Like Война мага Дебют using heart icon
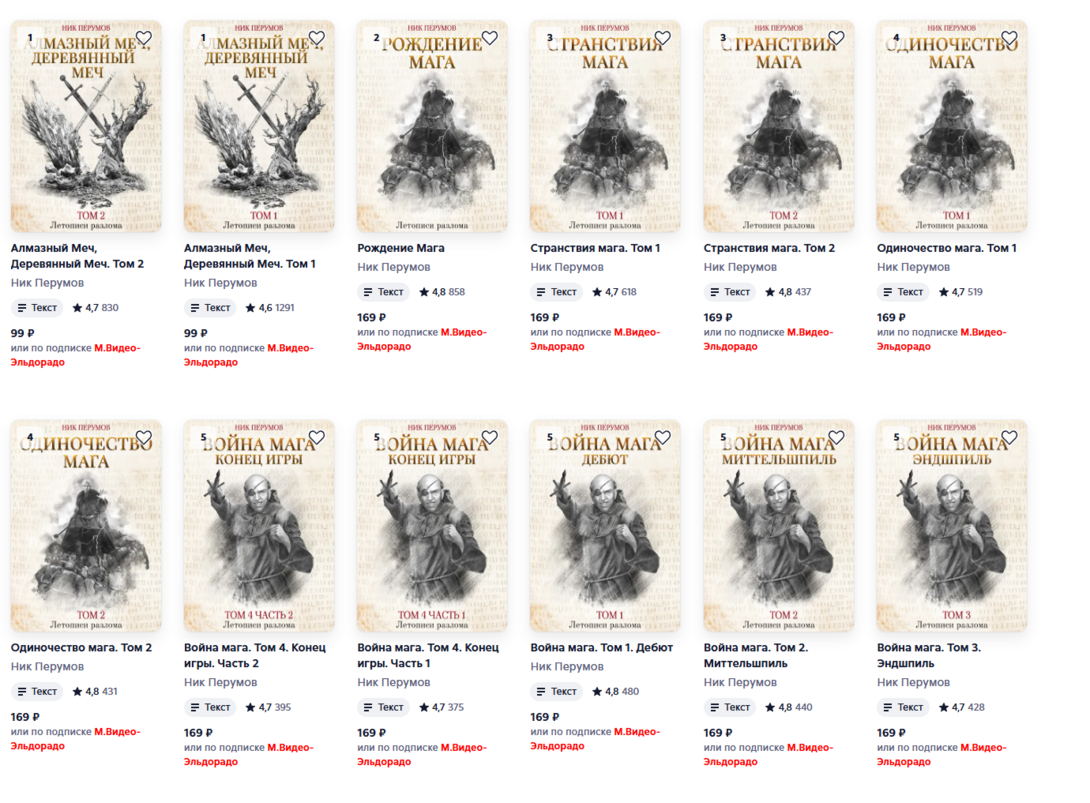This screenshot has width=1090, height=803. (662, 437)
